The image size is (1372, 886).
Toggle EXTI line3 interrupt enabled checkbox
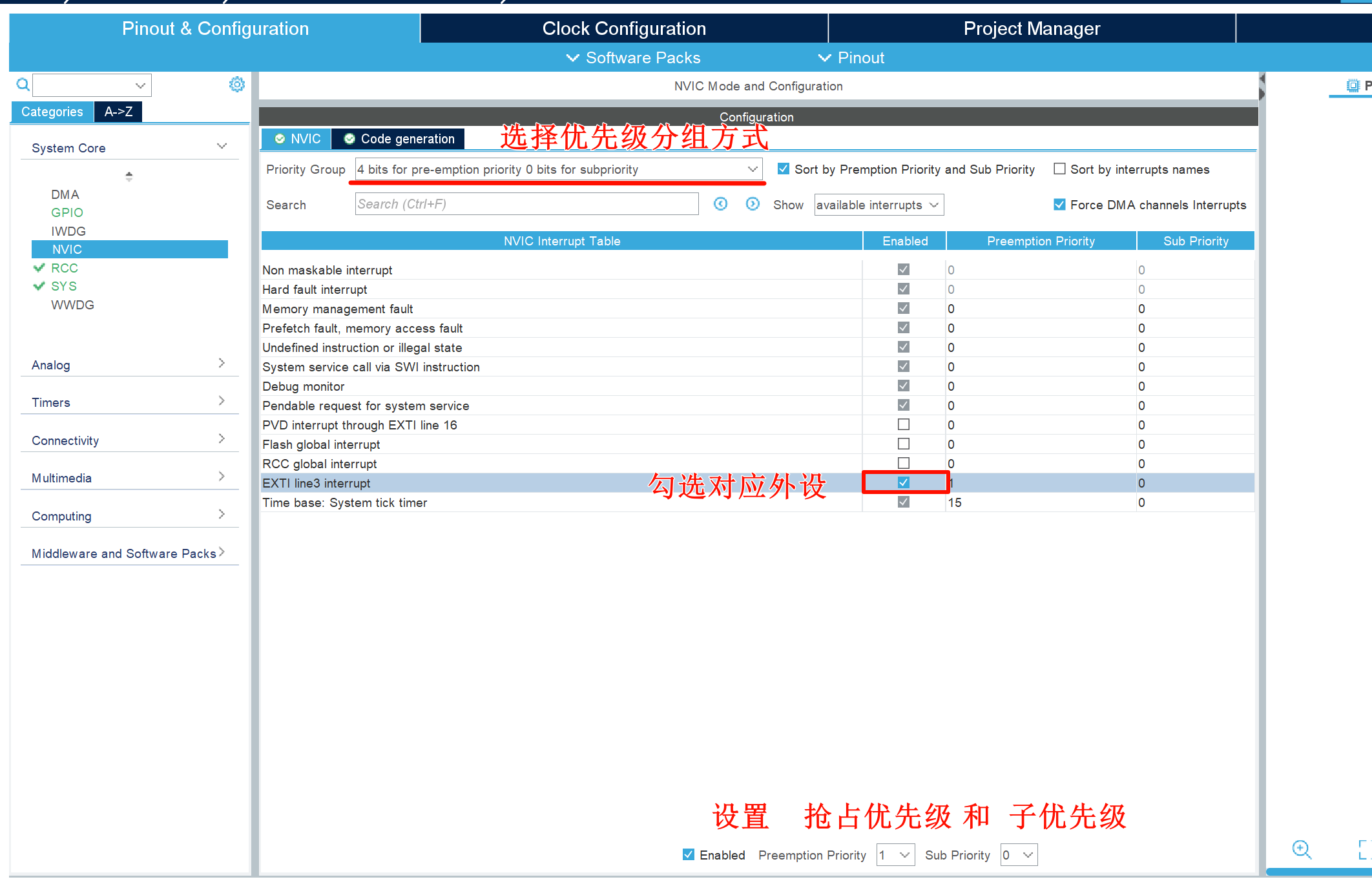tap(904, 482)
